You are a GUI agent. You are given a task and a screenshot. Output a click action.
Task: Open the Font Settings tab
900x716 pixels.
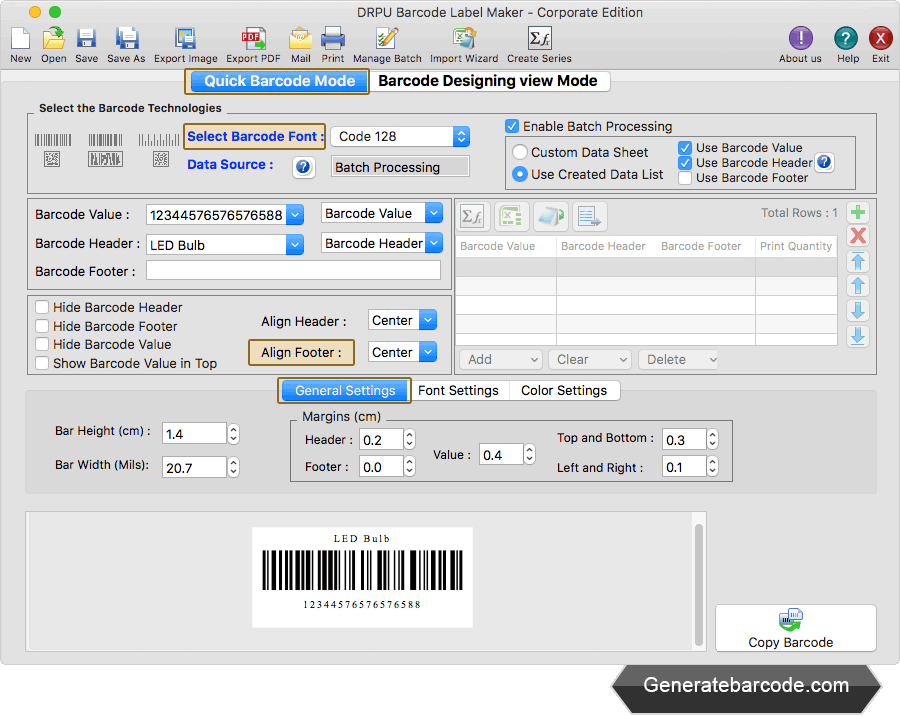458,390
